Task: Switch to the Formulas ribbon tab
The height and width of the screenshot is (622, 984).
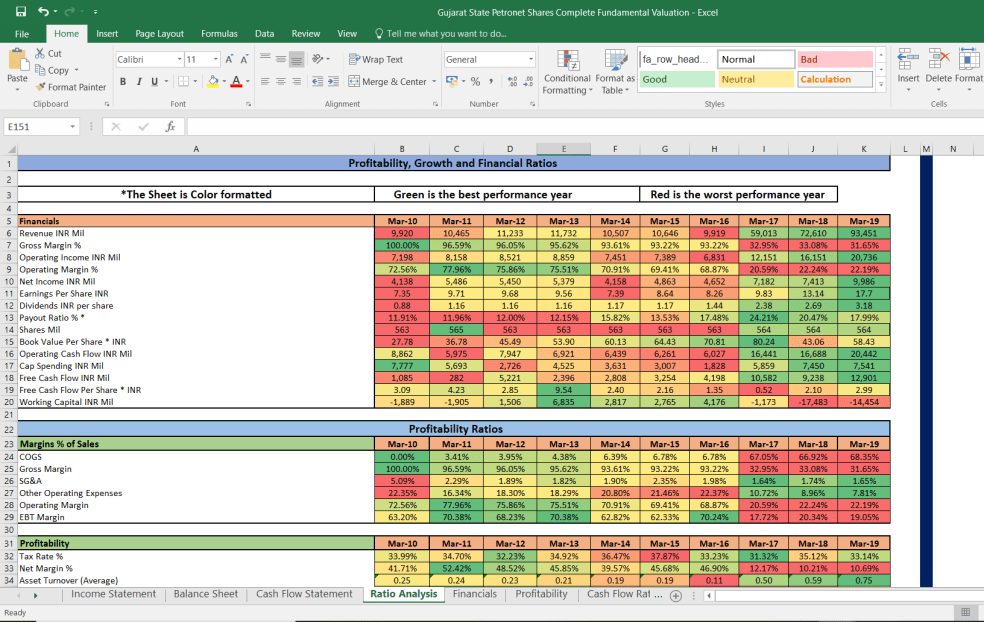Action: 219,32
